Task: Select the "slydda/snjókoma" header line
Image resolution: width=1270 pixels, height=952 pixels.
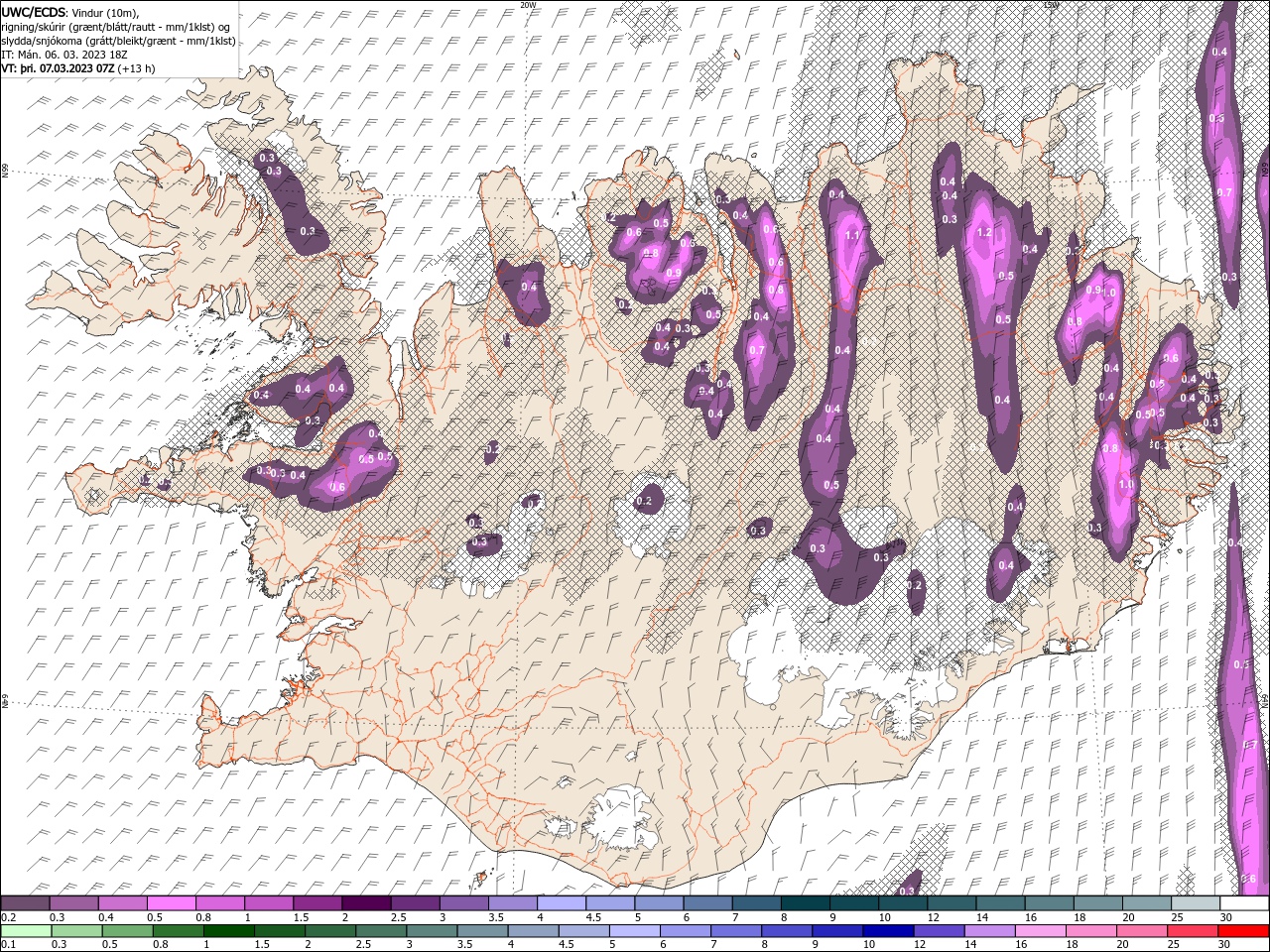Action: tap(119, 41)
